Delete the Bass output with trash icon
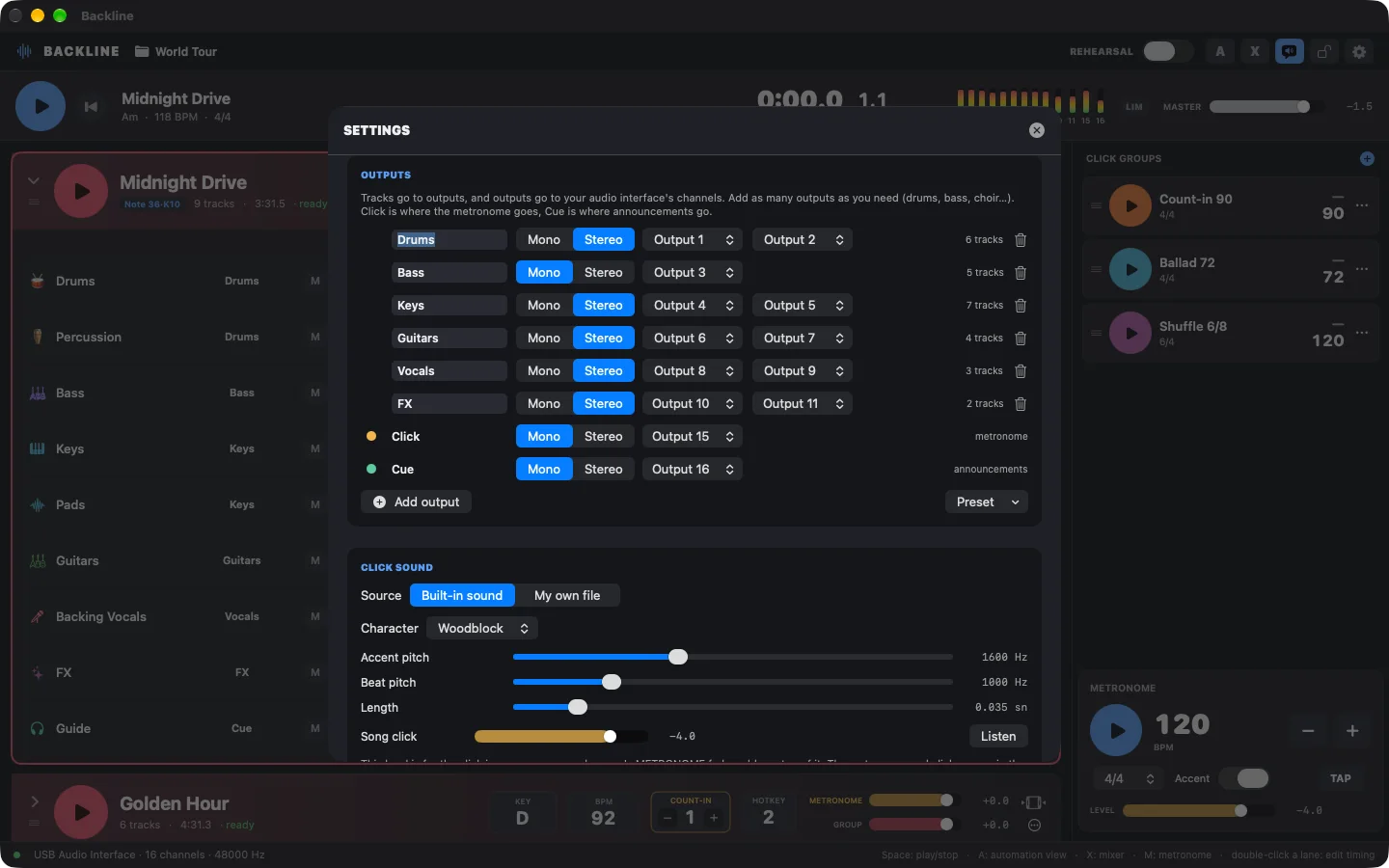1389x868 pixels. click(1021, 273)
